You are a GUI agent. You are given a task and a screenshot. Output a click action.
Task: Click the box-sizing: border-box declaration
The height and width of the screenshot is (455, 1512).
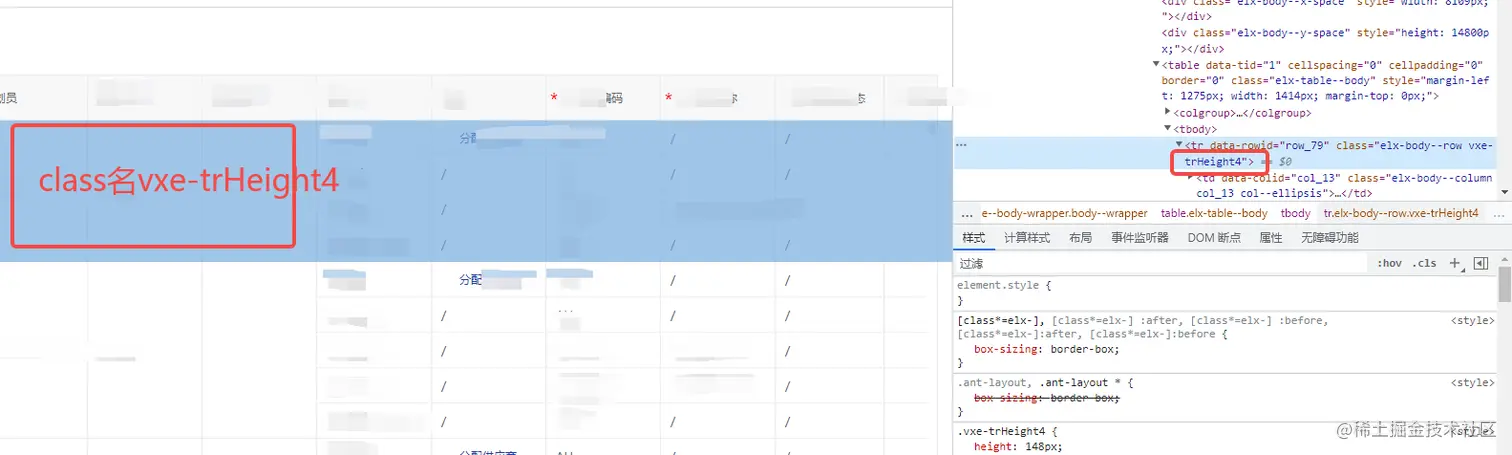click(1047, 349)
